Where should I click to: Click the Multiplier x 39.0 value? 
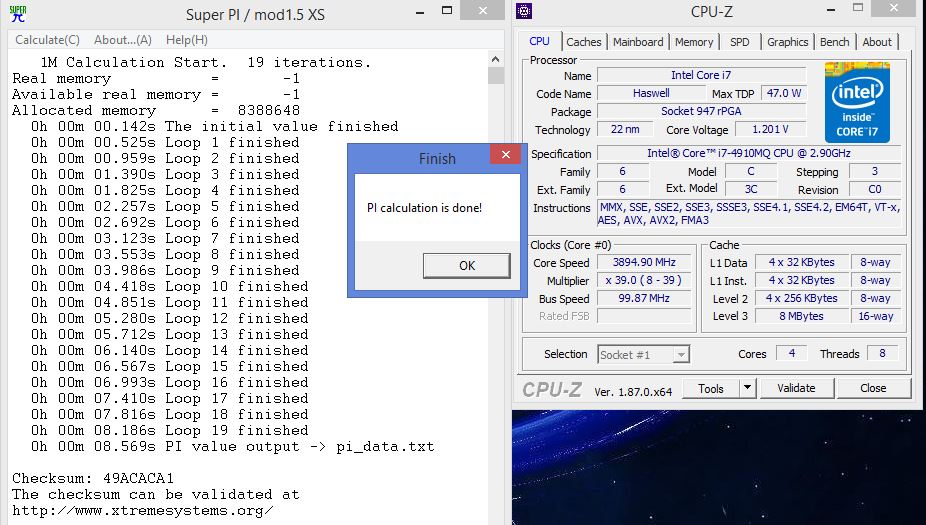644,281
